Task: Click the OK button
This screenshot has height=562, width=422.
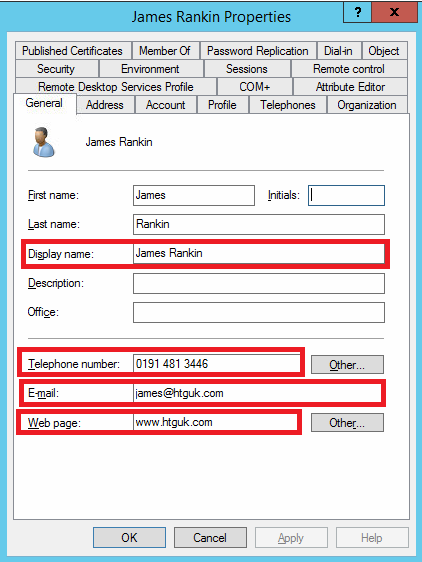Action: [129, 538]
